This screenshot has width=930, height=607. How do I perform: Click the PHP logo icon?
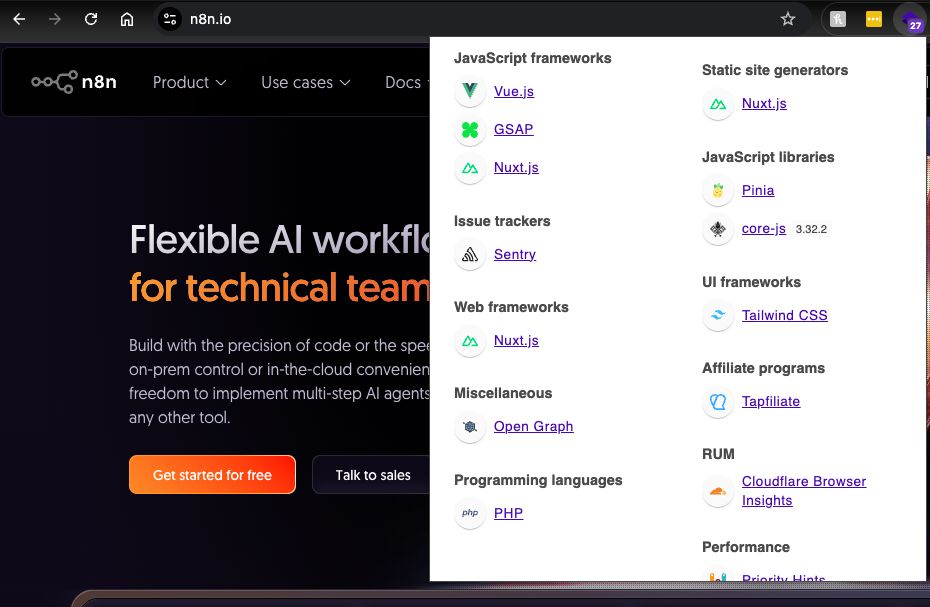point(470,513)
